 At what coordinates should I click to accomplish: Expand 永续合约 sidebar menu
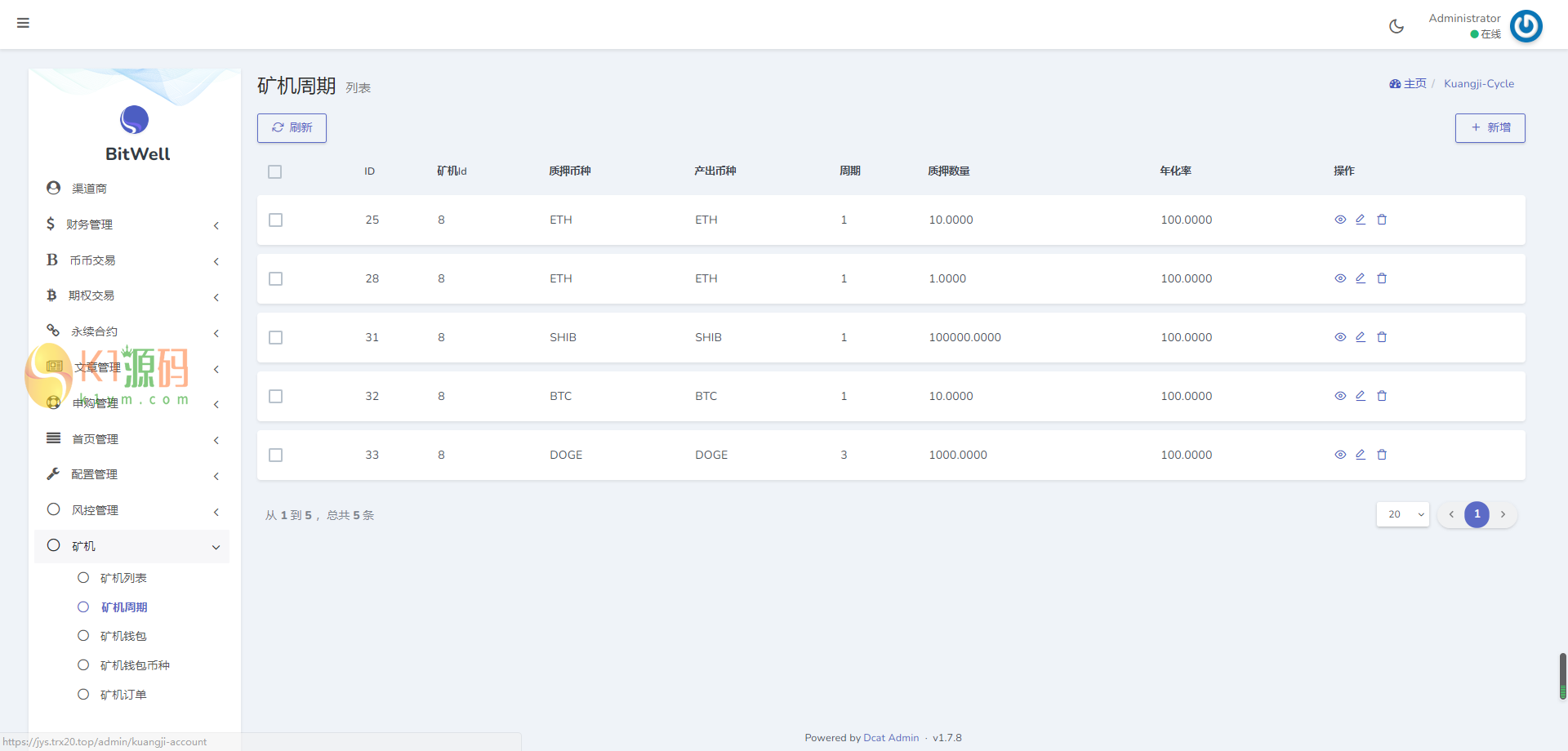tap(132, 331)
